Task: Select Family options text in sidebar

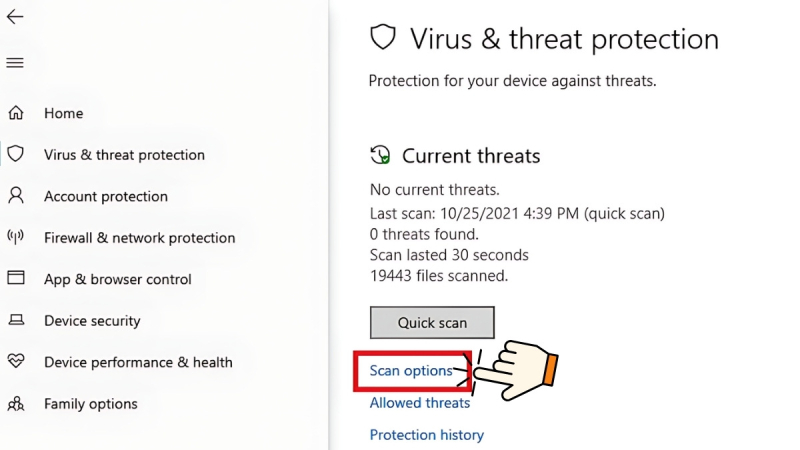Action: coord(90,404)
